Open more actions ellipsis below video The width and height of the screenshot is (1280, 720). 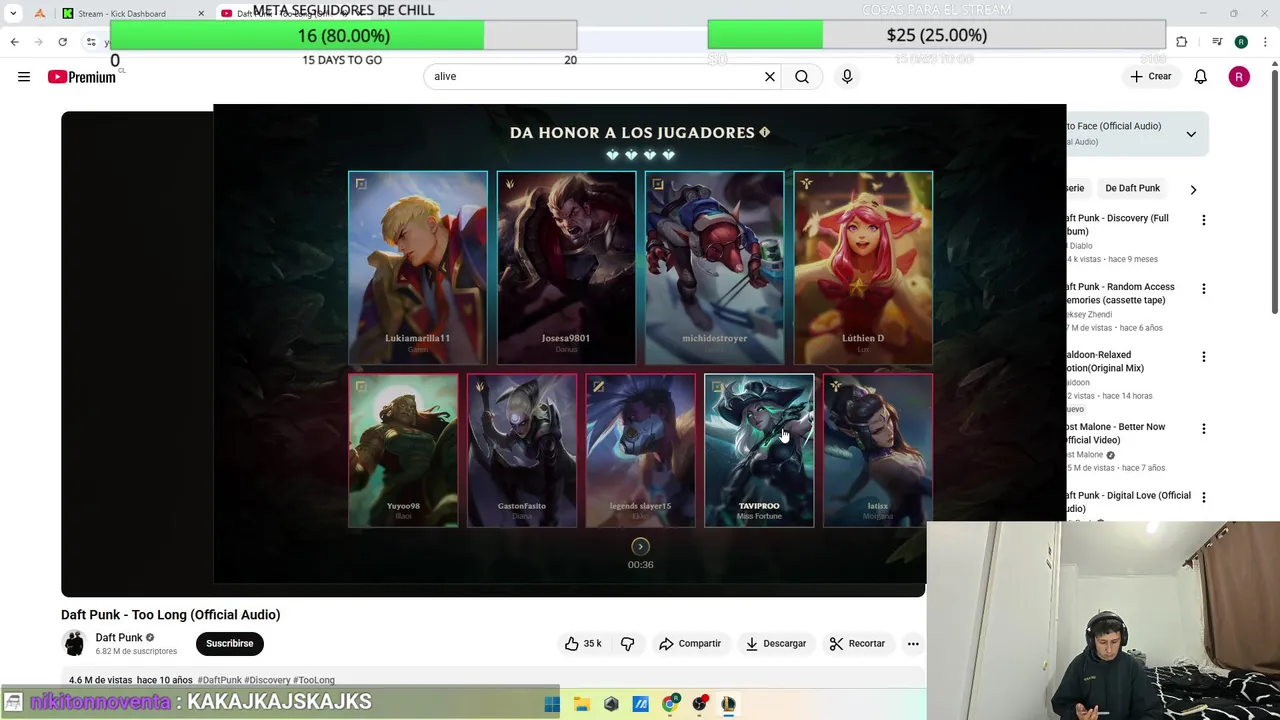pos(913,644)
